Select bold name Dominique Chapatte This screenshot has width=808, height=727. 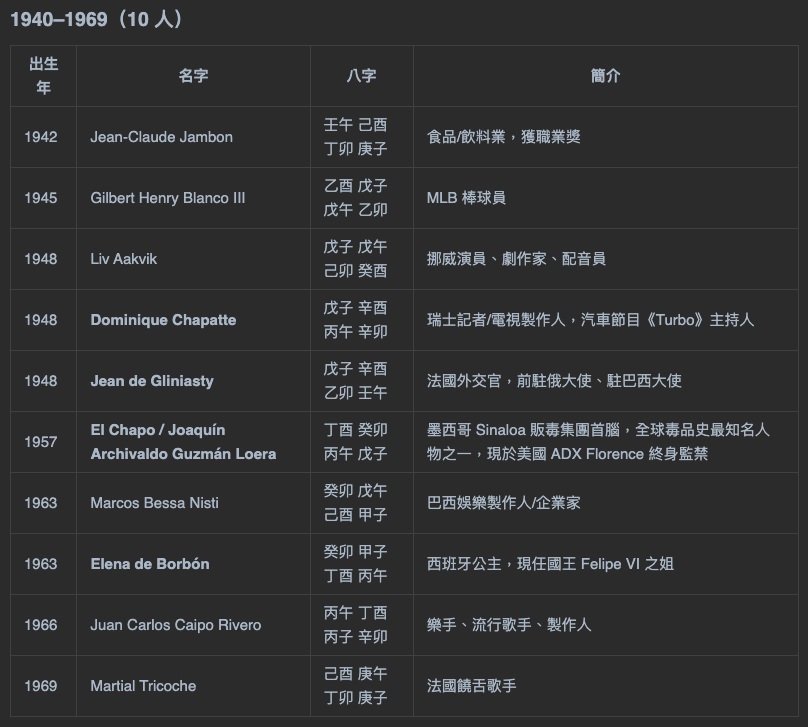coord(163,320)
